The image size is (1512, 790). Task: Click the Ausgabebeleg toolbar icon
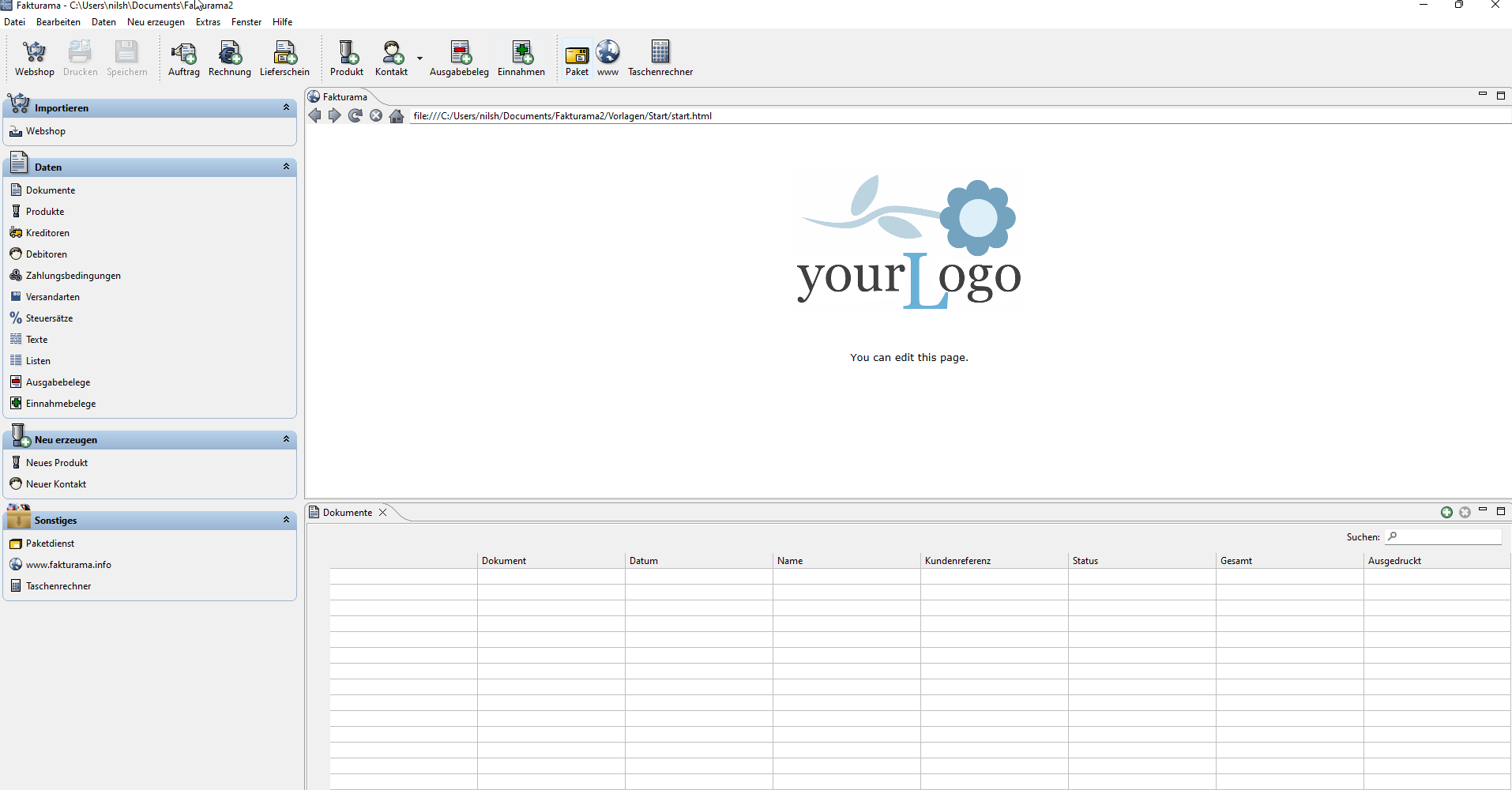tap(459, 58)
